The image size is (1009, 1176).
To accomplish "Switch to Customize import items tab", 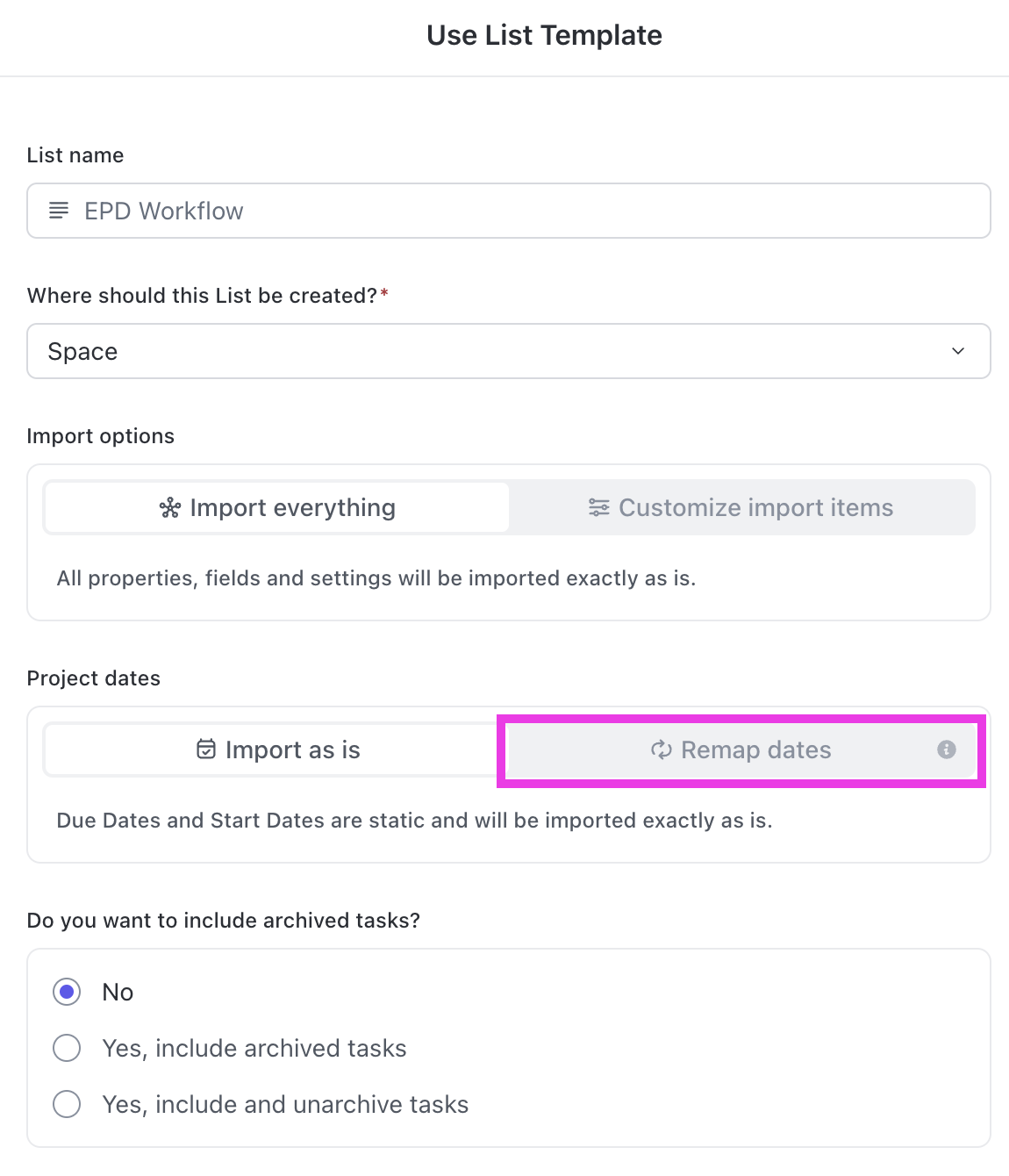I will (x=741, y=507).
